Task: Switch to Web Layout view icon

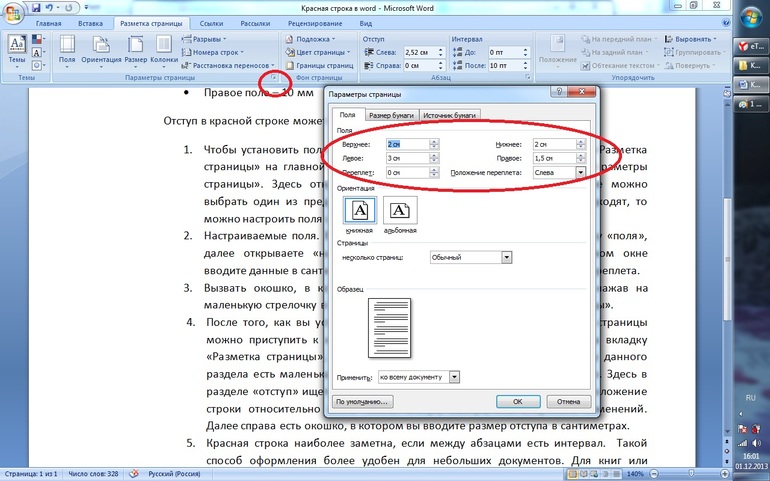Action: tap(594, 474)
